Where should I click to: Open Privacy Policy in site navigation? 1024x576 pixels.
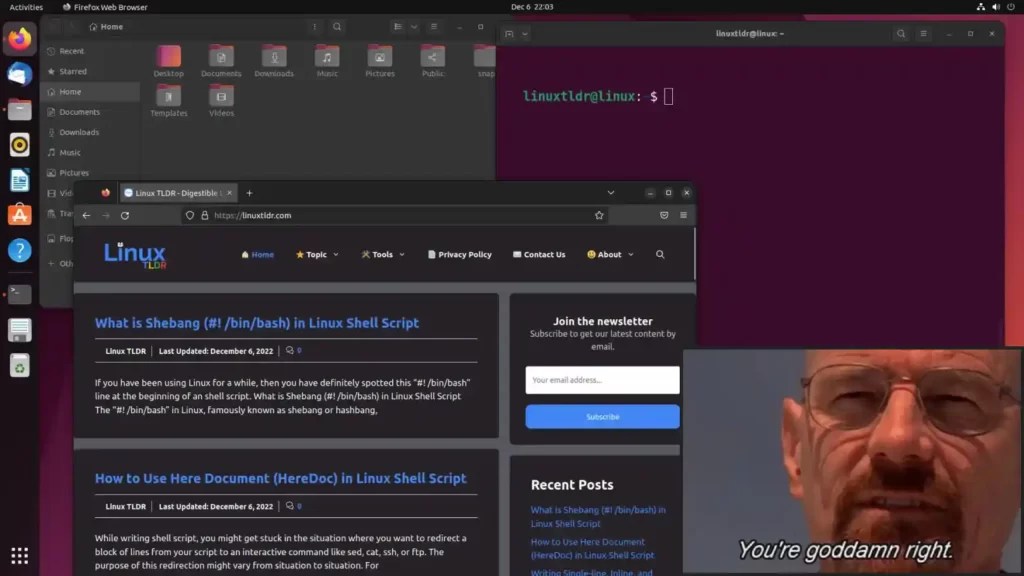point(460,255)
